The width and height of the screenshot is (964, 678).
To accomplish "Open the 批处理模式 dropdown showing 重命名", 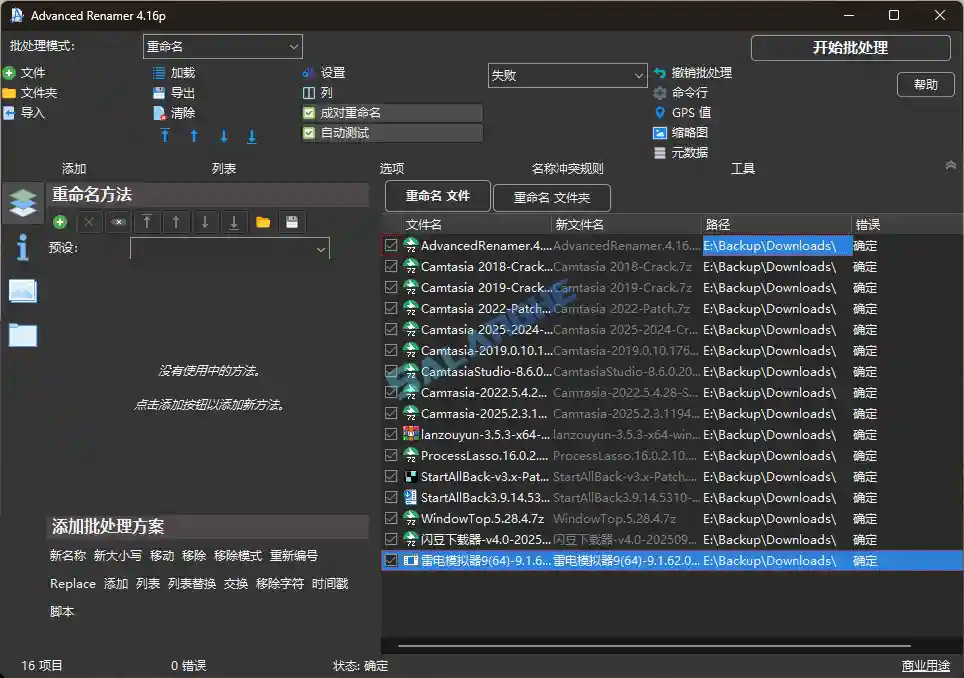I will coord(222,46).
